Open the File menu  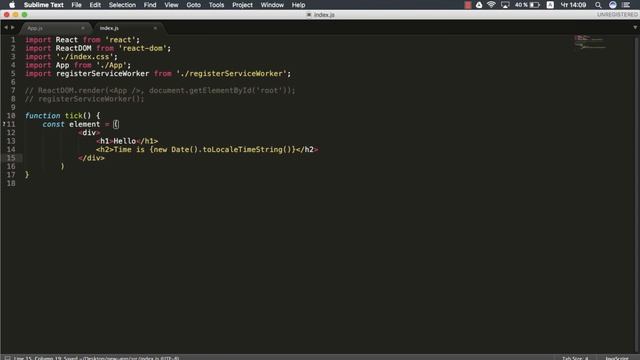76,5
